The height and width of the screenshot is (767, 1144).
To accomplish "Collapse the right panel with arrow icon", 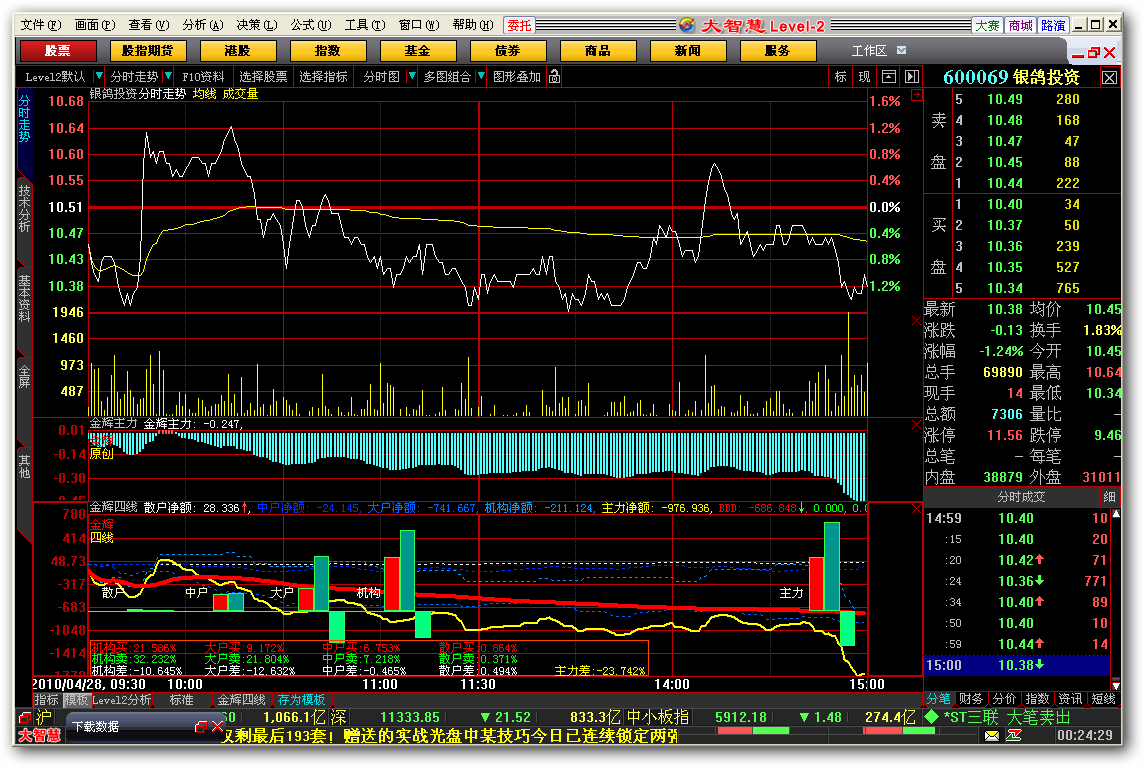I will click(912, 77).
